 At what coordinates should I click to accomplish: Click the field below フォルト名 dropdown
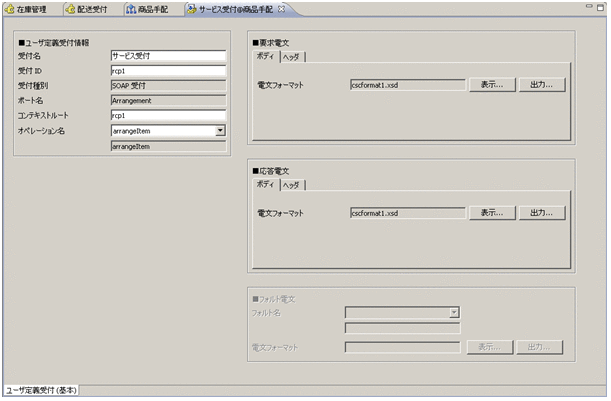point(403,328)
